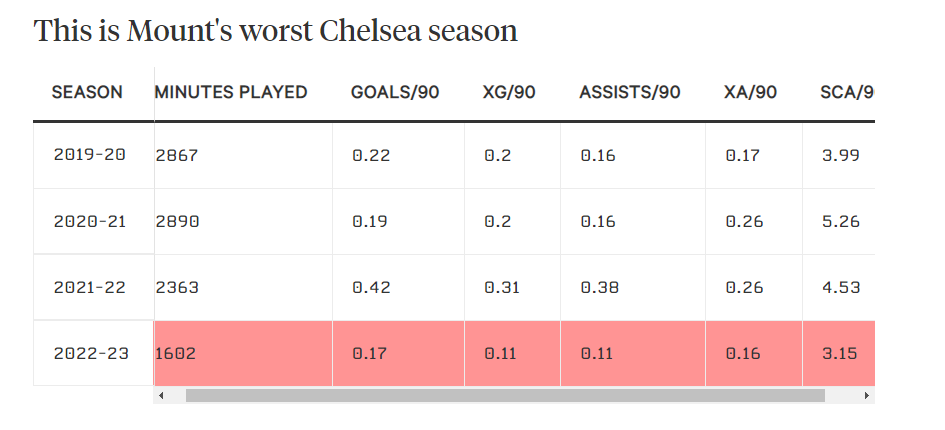Select the 2019-20 season cell

[x=90, y=155]
